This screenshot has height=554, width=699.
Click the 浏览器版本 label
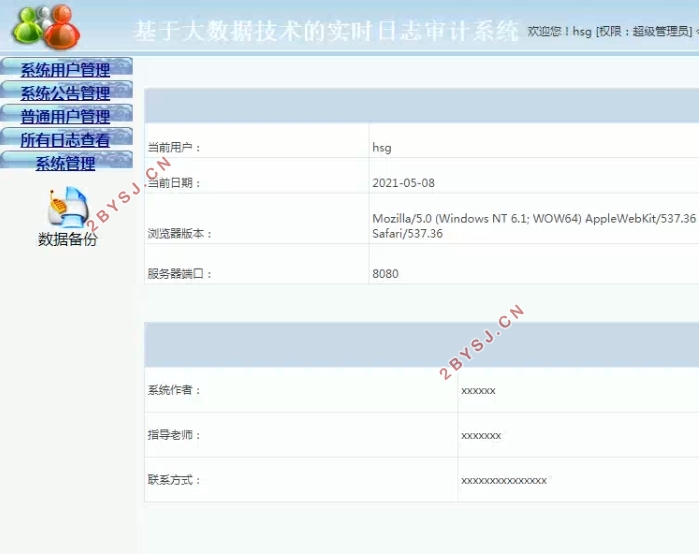pos(179,234)
